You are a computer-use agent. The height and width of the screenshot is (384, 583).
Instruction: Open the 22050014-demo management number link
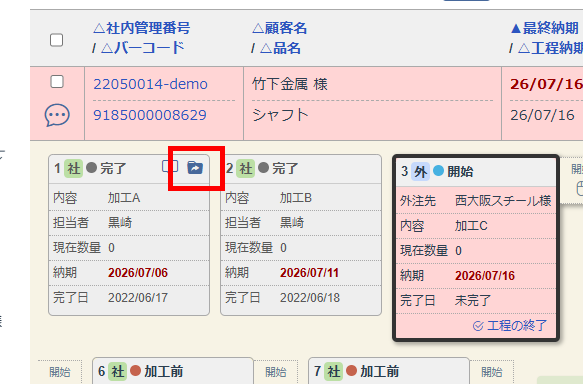coord(150,84)
